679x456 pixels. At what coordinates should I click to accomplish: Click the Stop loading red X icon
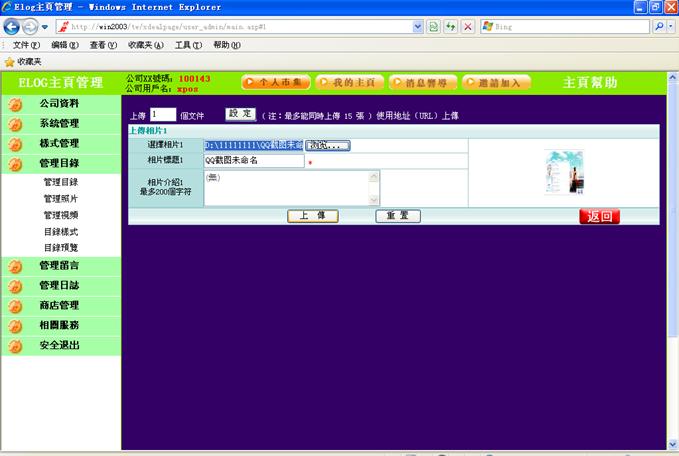coord(467,26)
